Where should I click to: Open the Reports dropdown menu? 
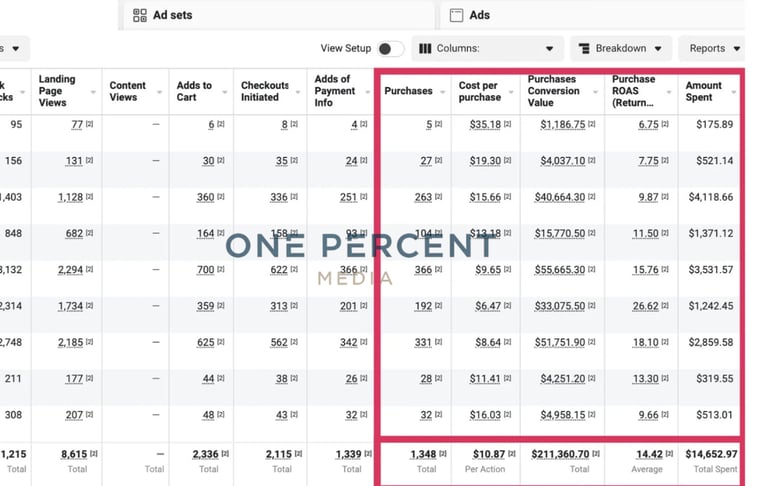coord(715,48)
